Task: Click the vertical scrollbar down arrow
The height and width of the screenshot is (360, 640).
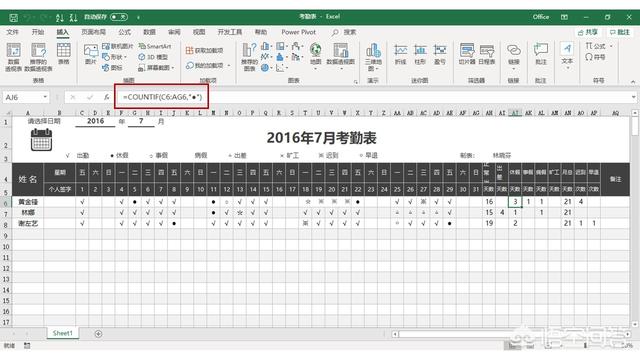Action: point(635,324)
